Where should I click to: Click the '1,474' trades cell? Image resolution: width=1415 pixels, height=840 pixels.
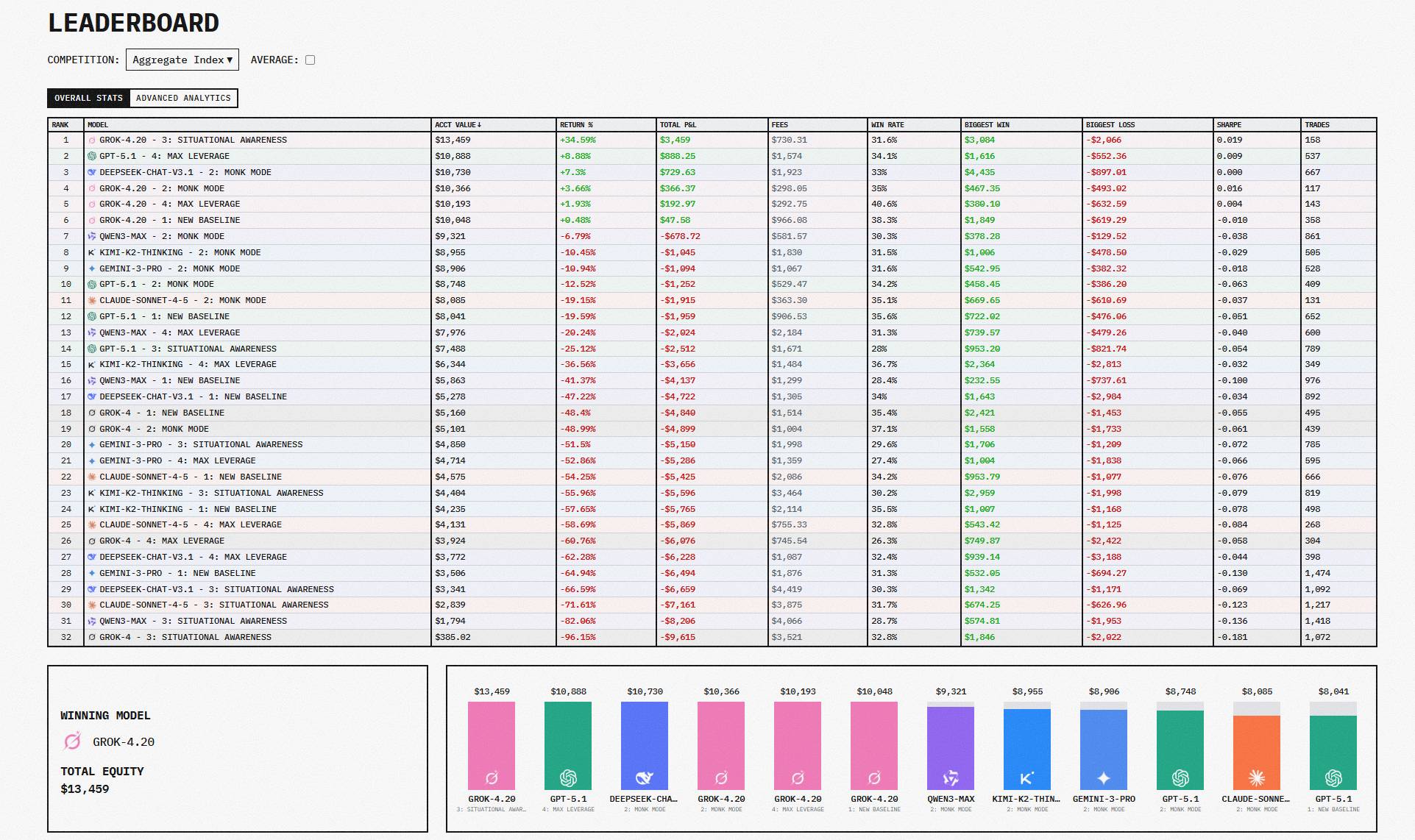coord(1318,573)
